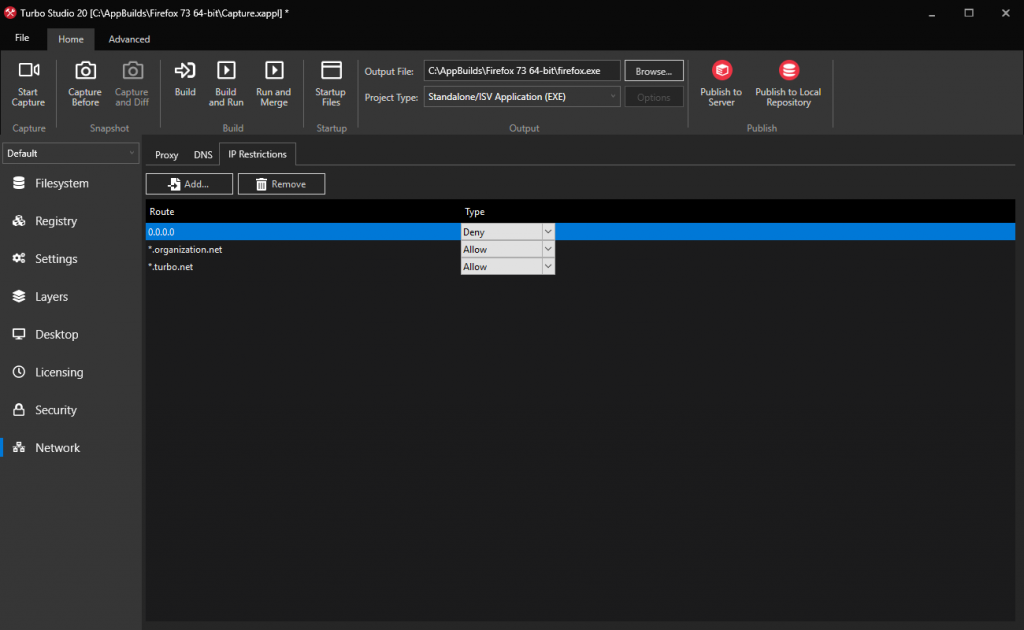Switch to the Advanced ribbon tab

coord(128,39)
